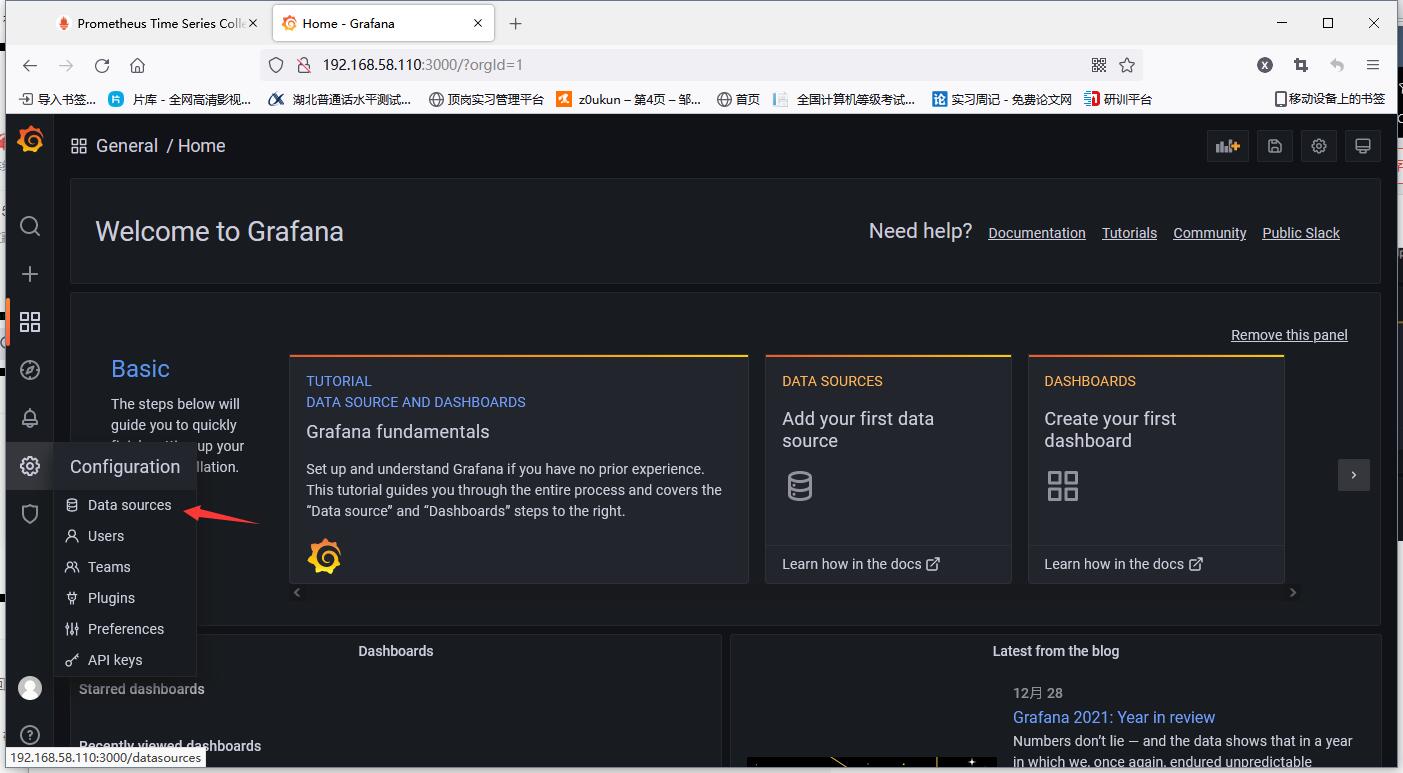Viewport: 1403px width, 773px height.
Task: Open the Dashboards four-squares sidebar icon
Action: coord(30,322)
